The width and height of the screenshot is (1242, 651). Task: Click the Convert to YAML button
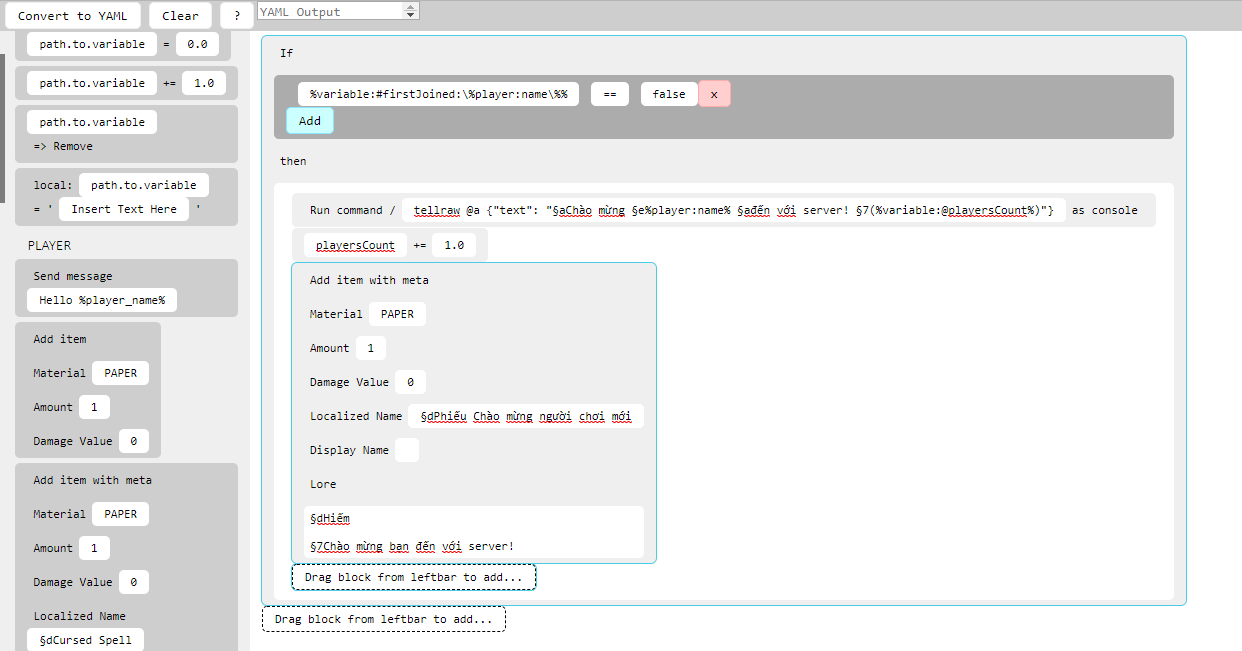[71, 15]
